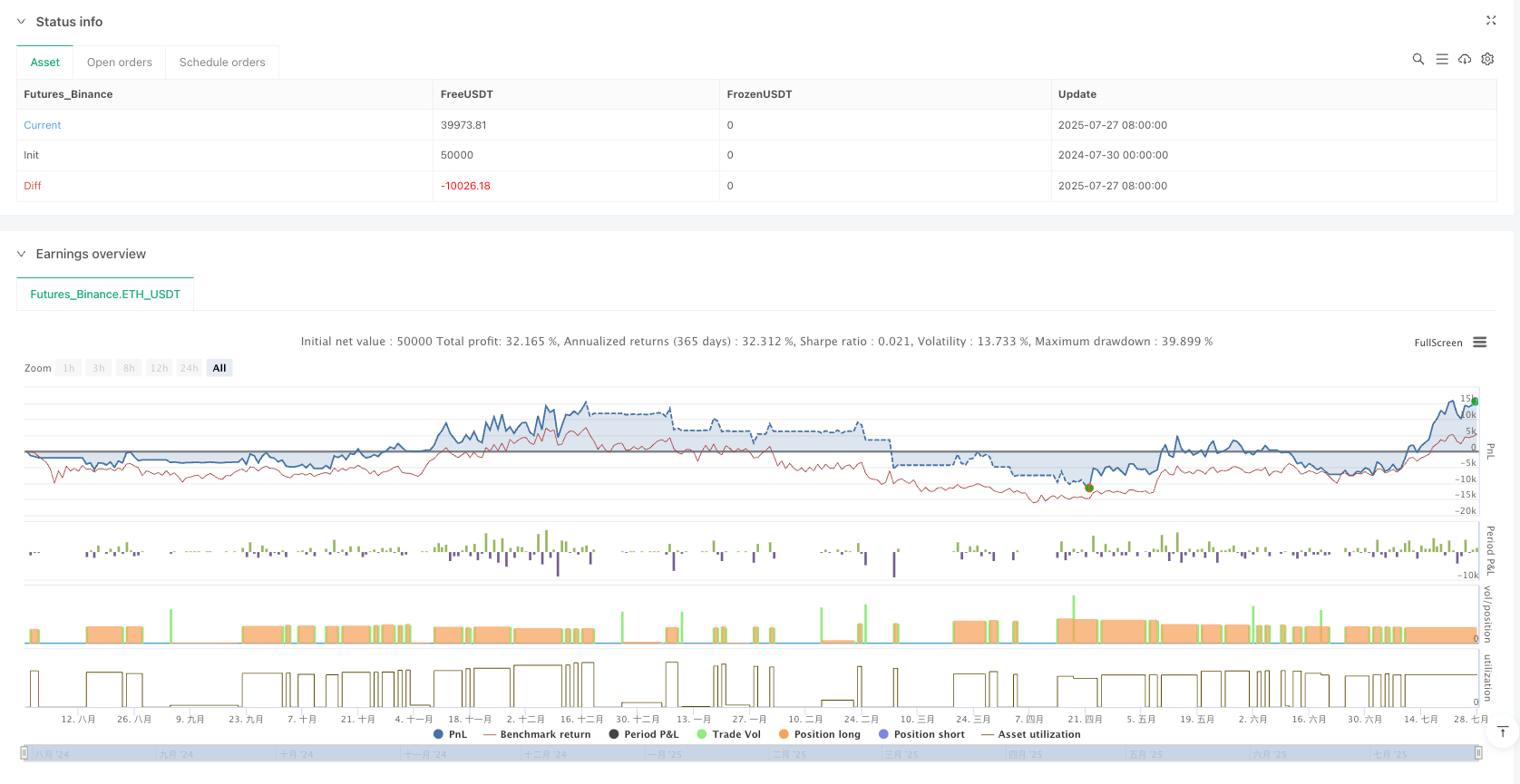Screen dimensions: 1520x784
Task: Switch to the Open orders tab
Action: pyautogui.click(x=120, y=63)
